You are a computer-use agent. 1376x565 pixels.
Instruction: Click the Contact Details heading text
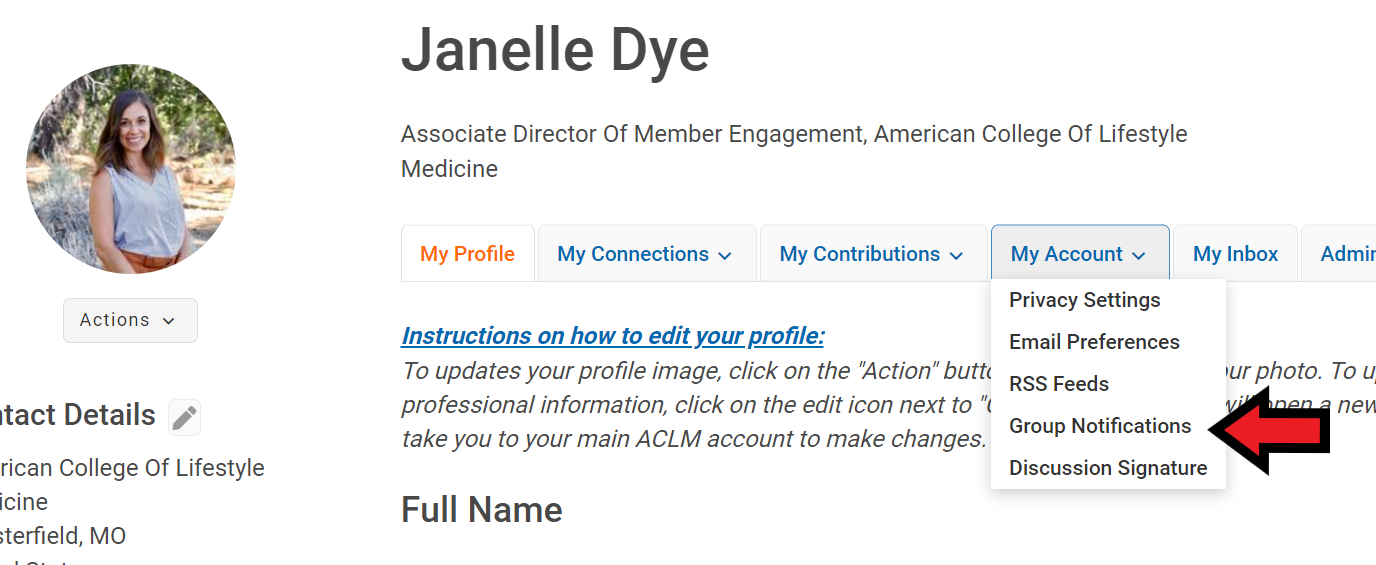(x=78, y=415)
